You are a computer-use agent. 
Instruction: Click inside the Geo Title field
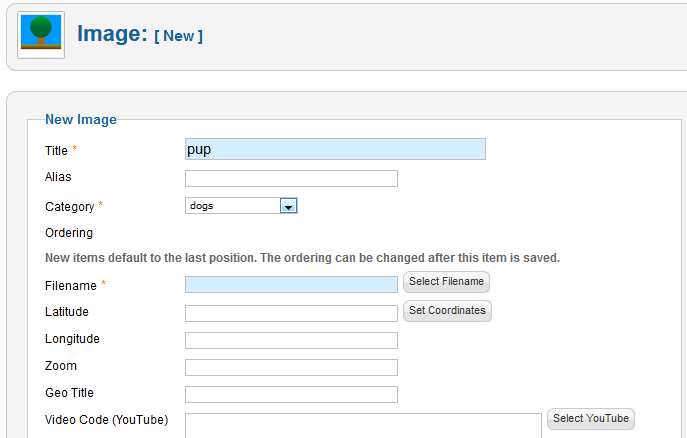[x=291, y=394]
